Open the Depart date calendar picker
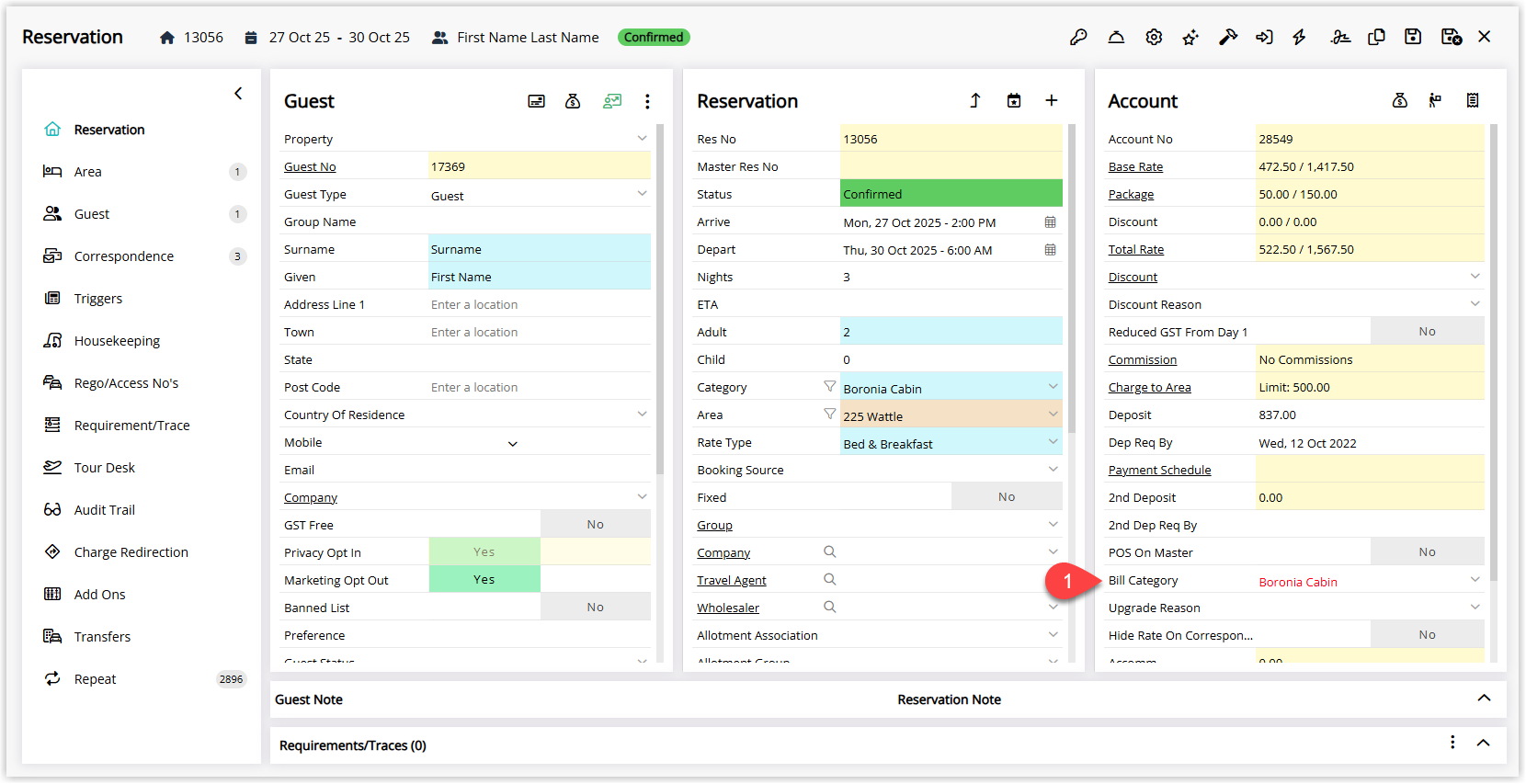Image resolution: width=1526 pixels, height=784 pixels. point(1051,250)
